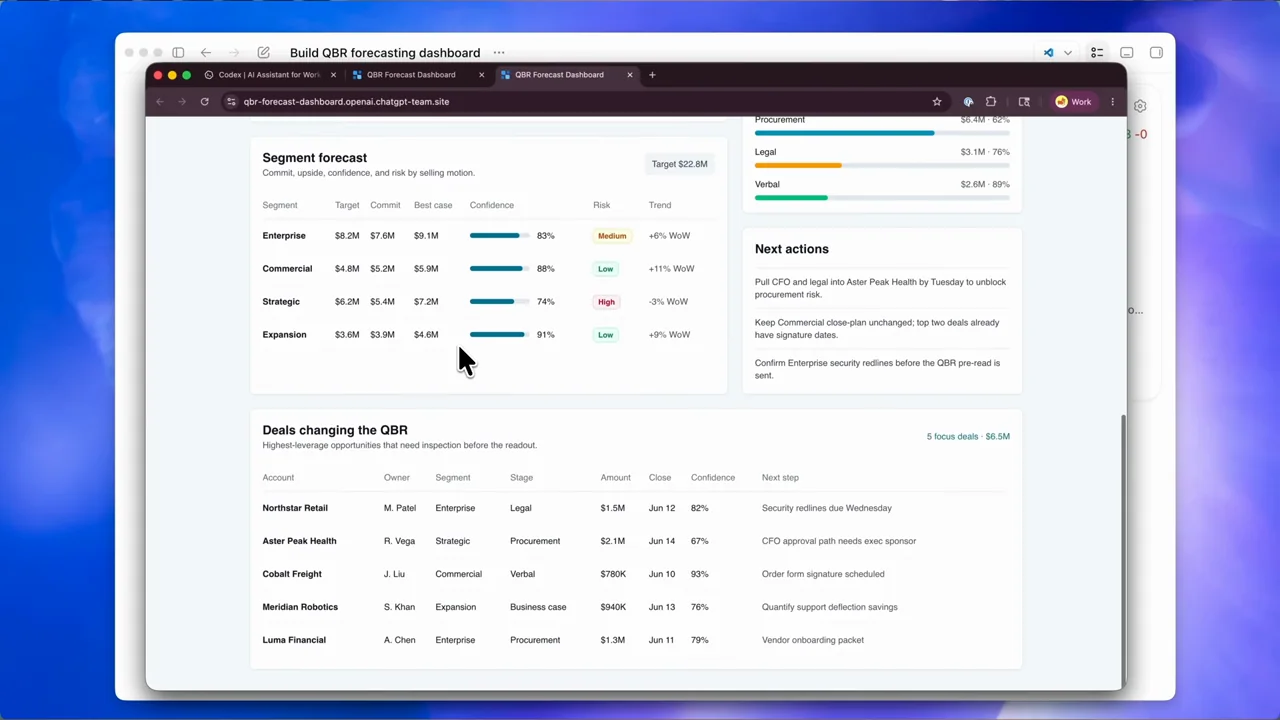Viewport: 1280px width, 720px height.
Task: Select the Meridian Robotics account
Action: (x=300, y=607)
